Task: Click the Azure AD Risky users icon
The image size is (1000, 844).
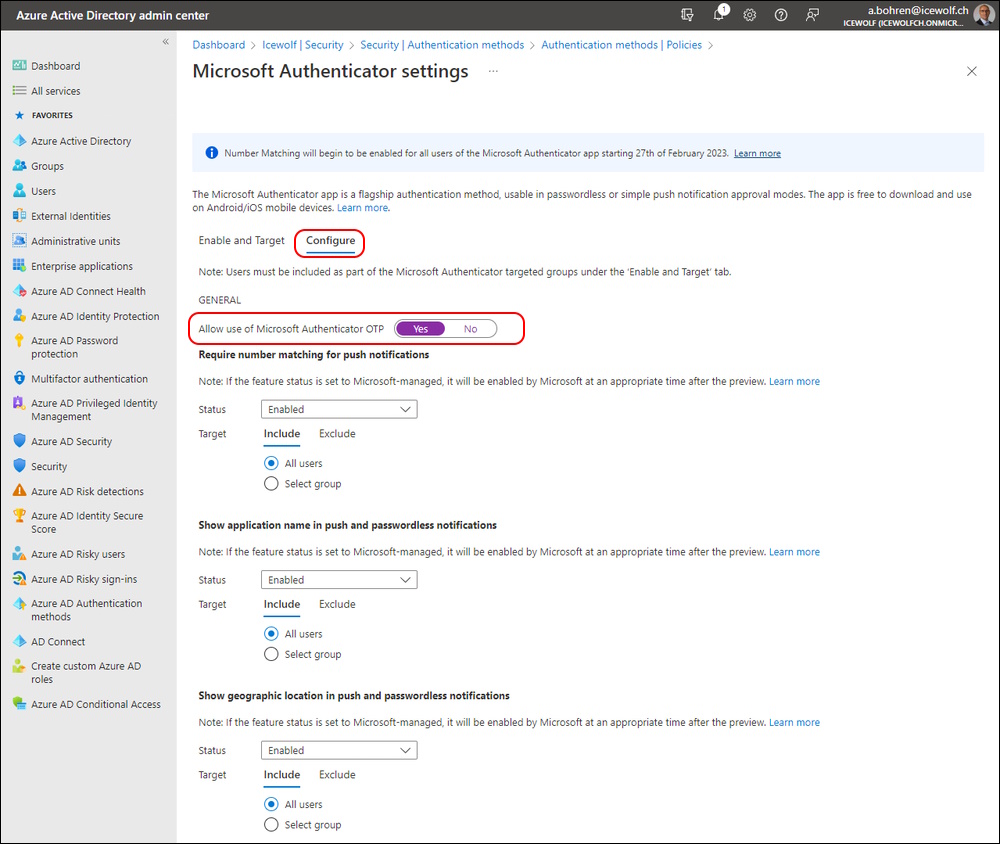Action: coord(20,554)
